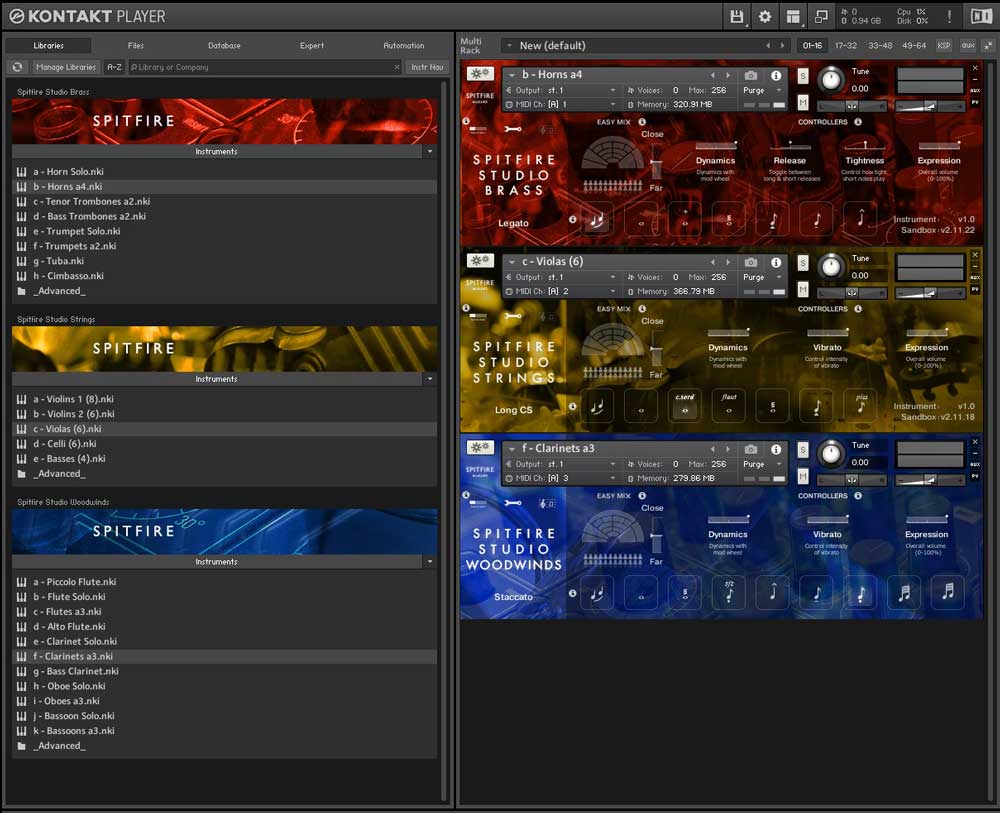The image size is (1000, 813).
Task: Open the Studio Brass Instruments dropdown arrow
Action: (430, 152)
